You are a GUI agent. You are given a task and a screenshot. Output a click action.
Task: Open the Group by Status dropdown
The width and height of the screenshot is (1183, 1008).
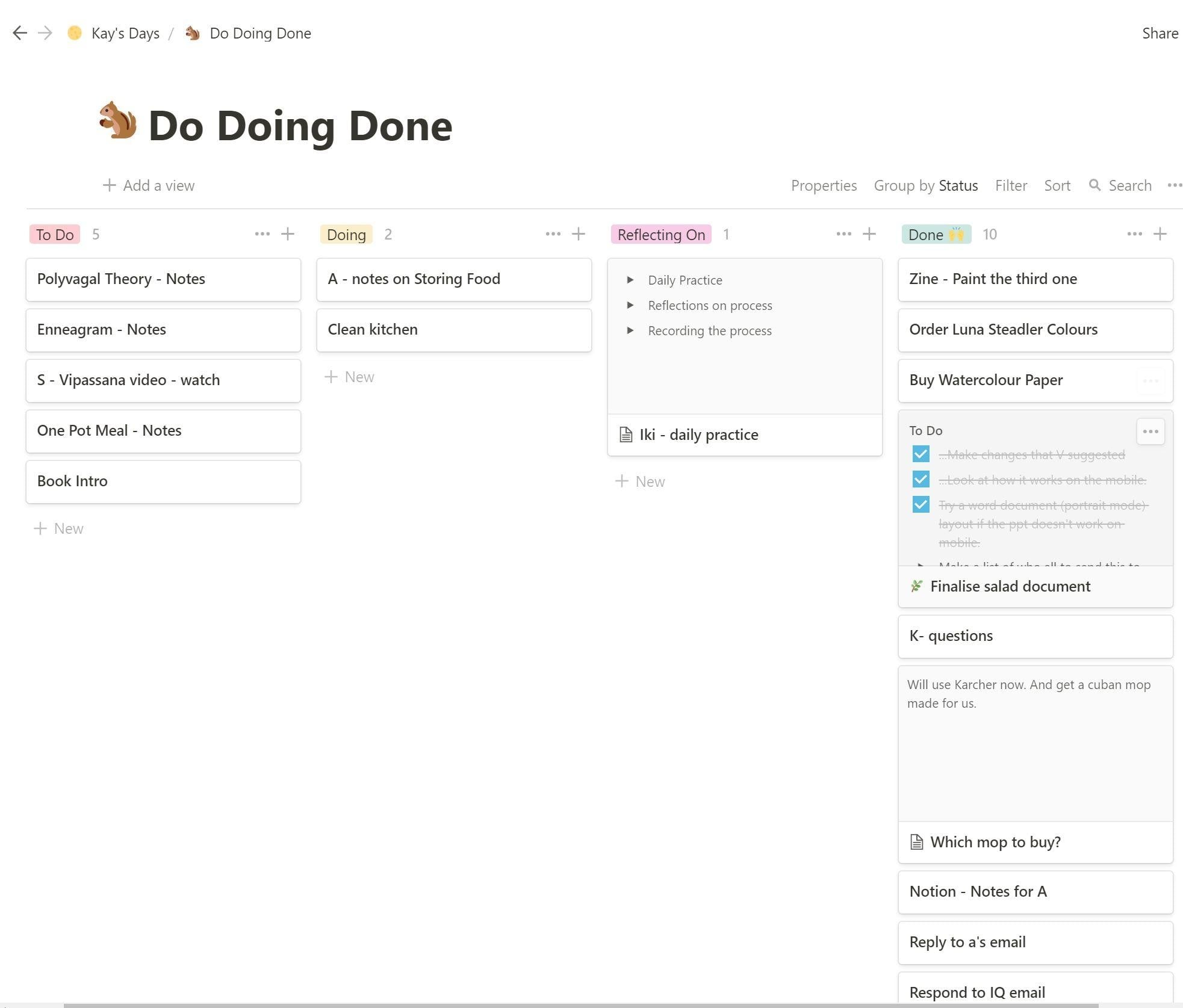(926, 185)
